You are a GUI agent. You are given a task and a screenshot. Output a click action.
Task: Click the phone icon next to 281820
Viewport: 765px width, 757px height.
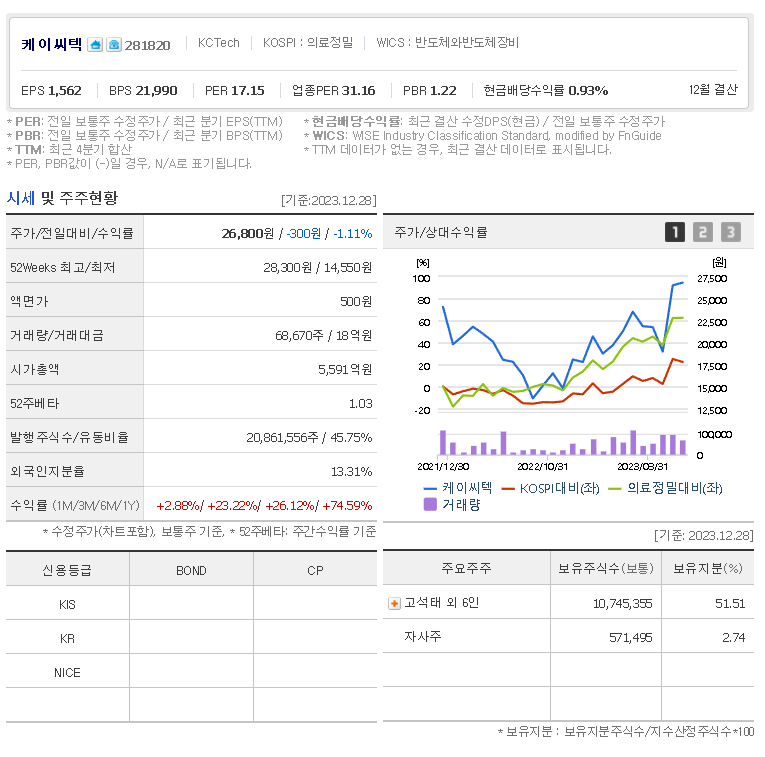[114, 45]
